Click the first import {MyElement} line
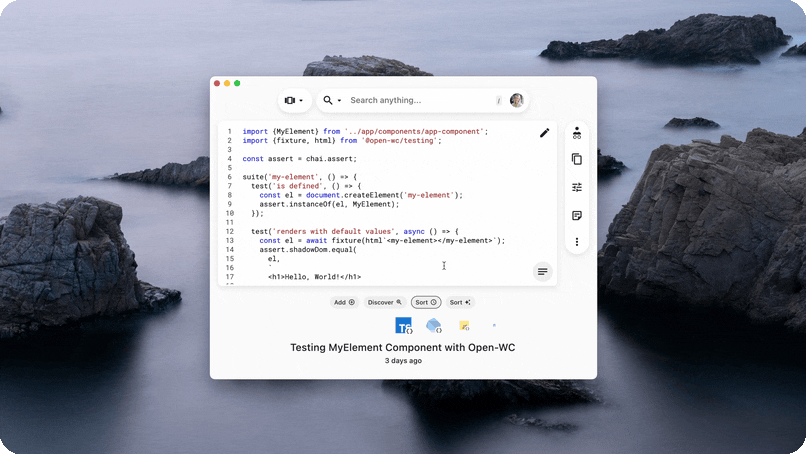Image resolution: width=806 pixels, height=454 pixels. click(365, 132)
